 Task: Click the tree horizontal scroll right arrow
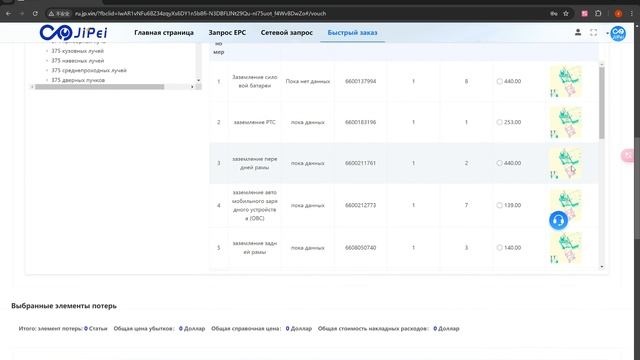192,87
